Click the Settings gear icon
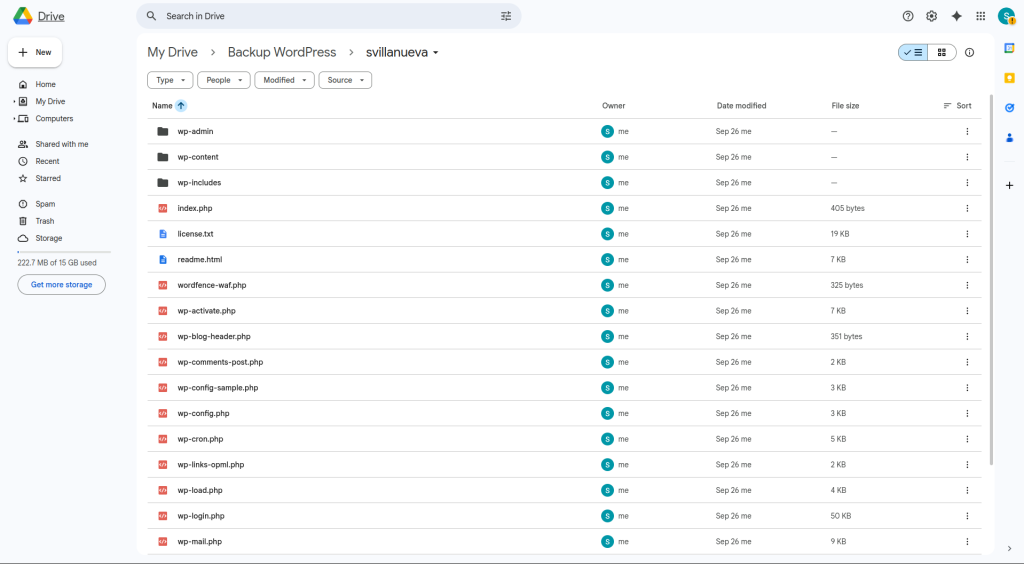 coord(932,16)
